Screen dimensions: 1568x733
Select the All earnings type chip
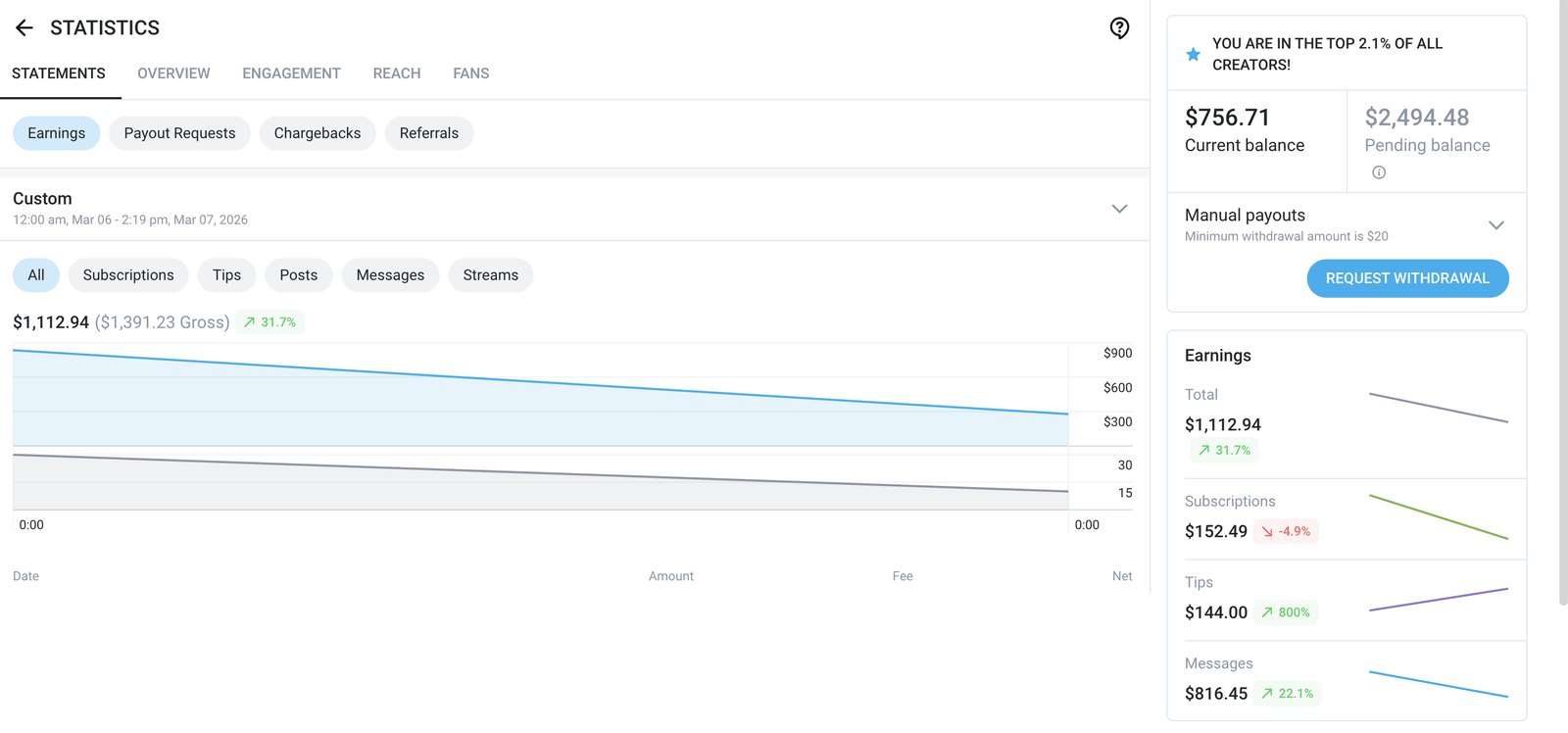pyautogui.click(x=36, y=275)
